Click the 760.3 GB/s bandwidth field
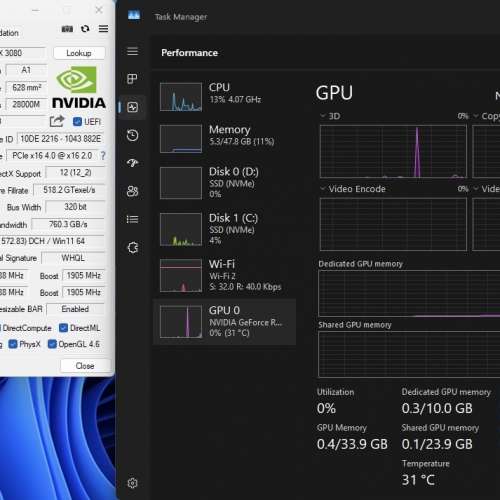 [68, 224]
